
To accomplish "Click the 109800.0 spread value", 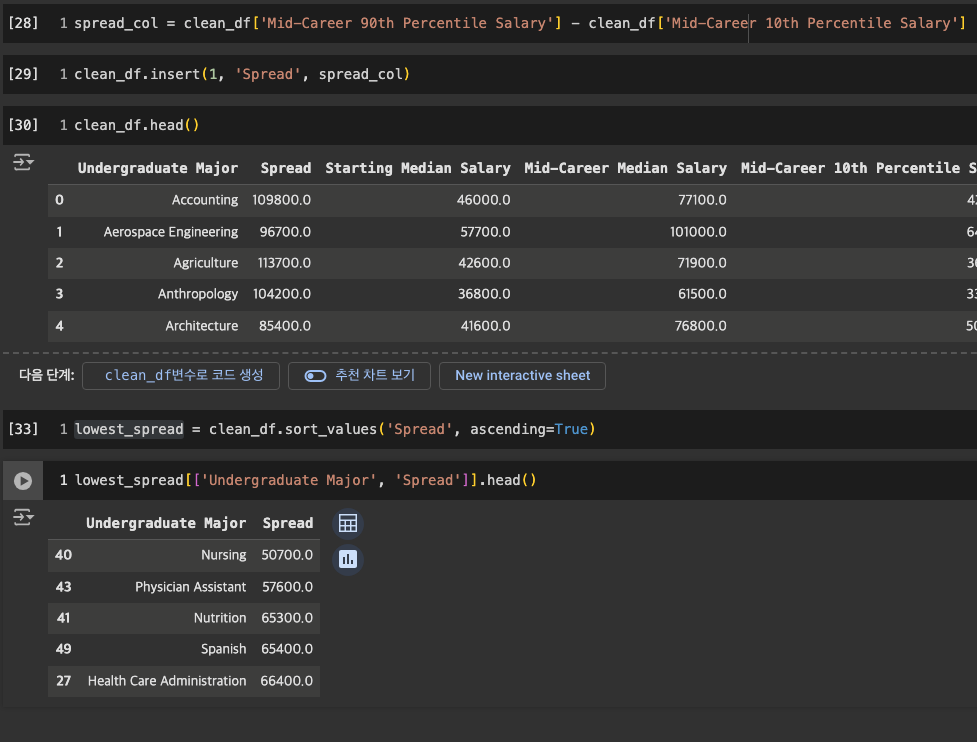I will coord(282,200).
